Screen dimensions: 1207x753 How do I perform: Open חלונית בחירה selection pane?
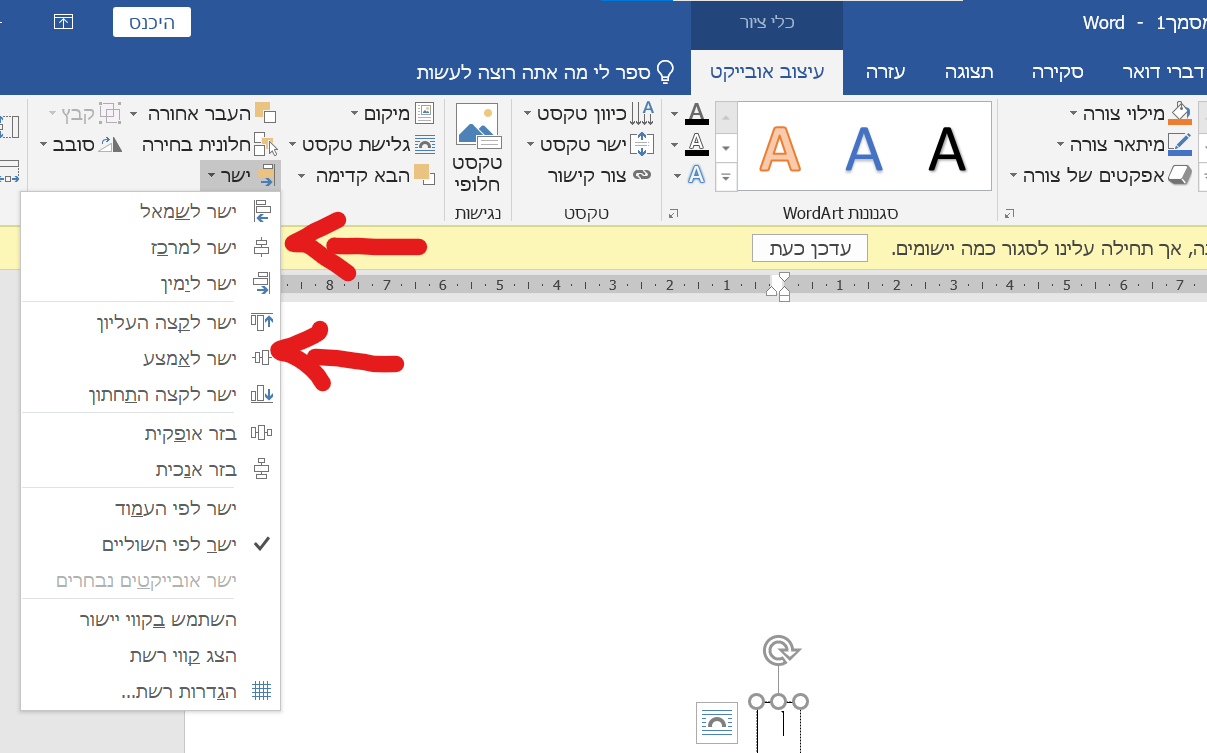pyautogui.click(x=209, y=144)
